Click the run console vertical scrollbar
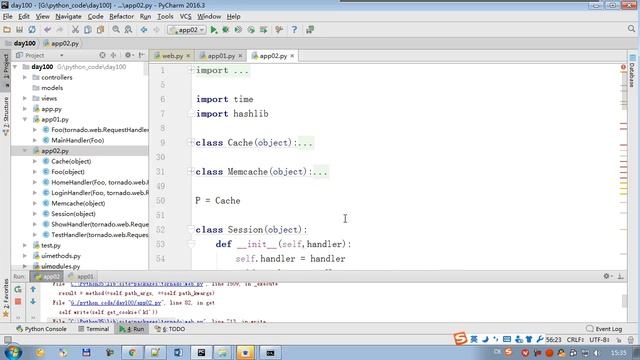The height and width of the screenshot is (360, 640). (x=624, y=301)
